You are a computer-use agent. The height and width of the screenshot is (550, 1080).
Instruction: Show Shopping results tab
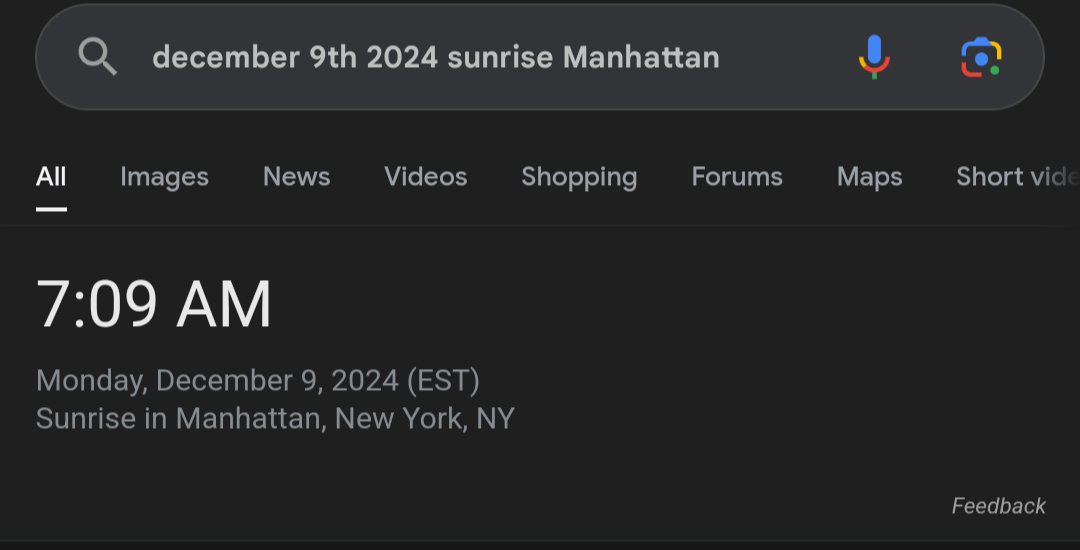click(579, 177)
